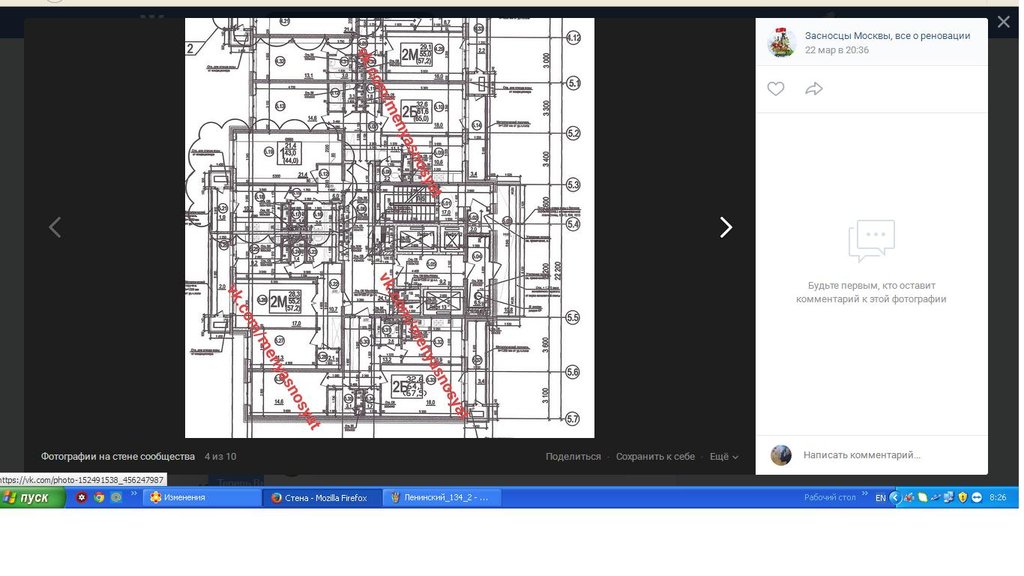Click the floor plan photo
The height and width of the screenshot is (576, 1024).
pyautogui.click(x=389, y=227)
